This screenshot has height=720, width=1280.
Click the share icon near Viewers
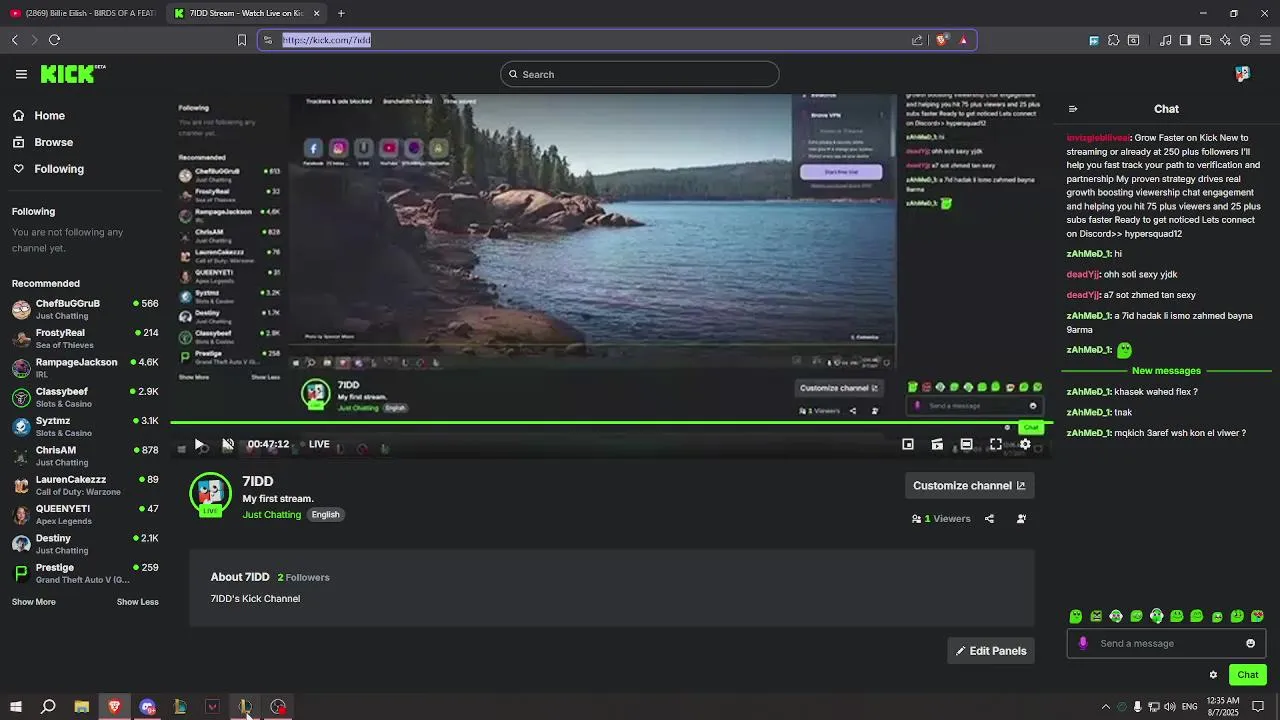click(989, 519)
